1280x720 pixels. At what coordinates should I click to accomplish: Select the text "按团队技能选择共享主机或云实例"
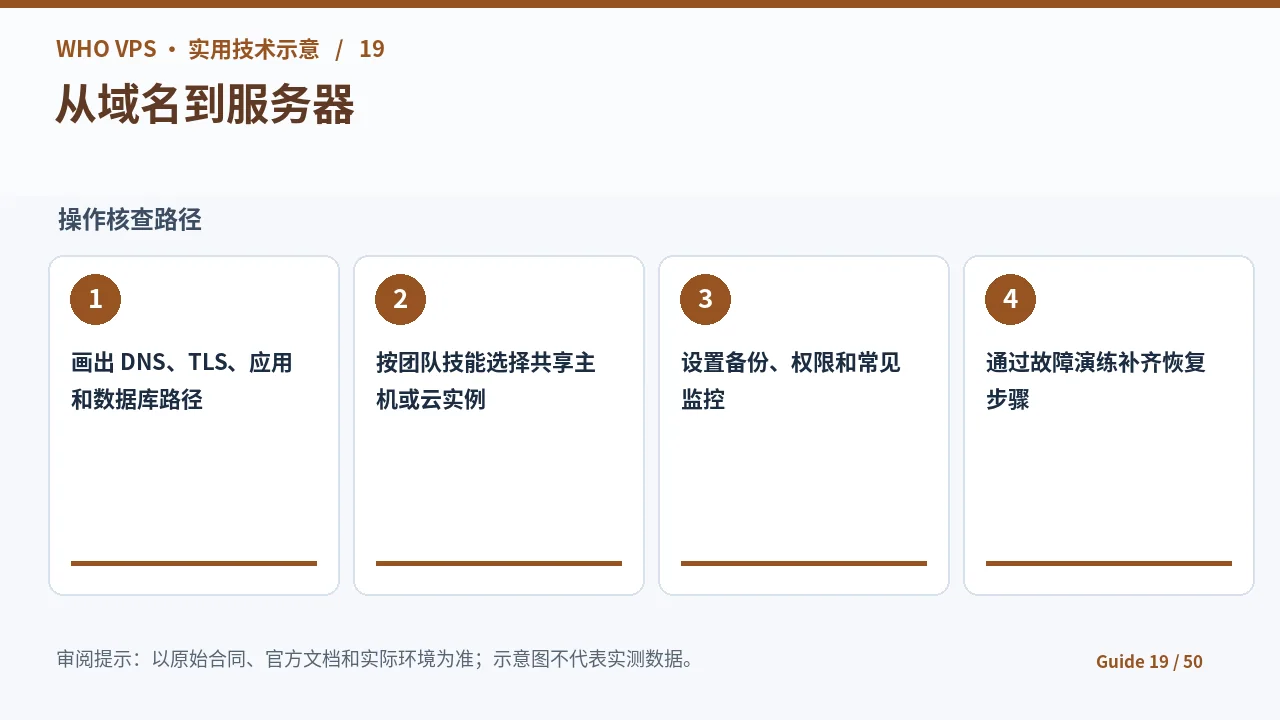(486, 381)
